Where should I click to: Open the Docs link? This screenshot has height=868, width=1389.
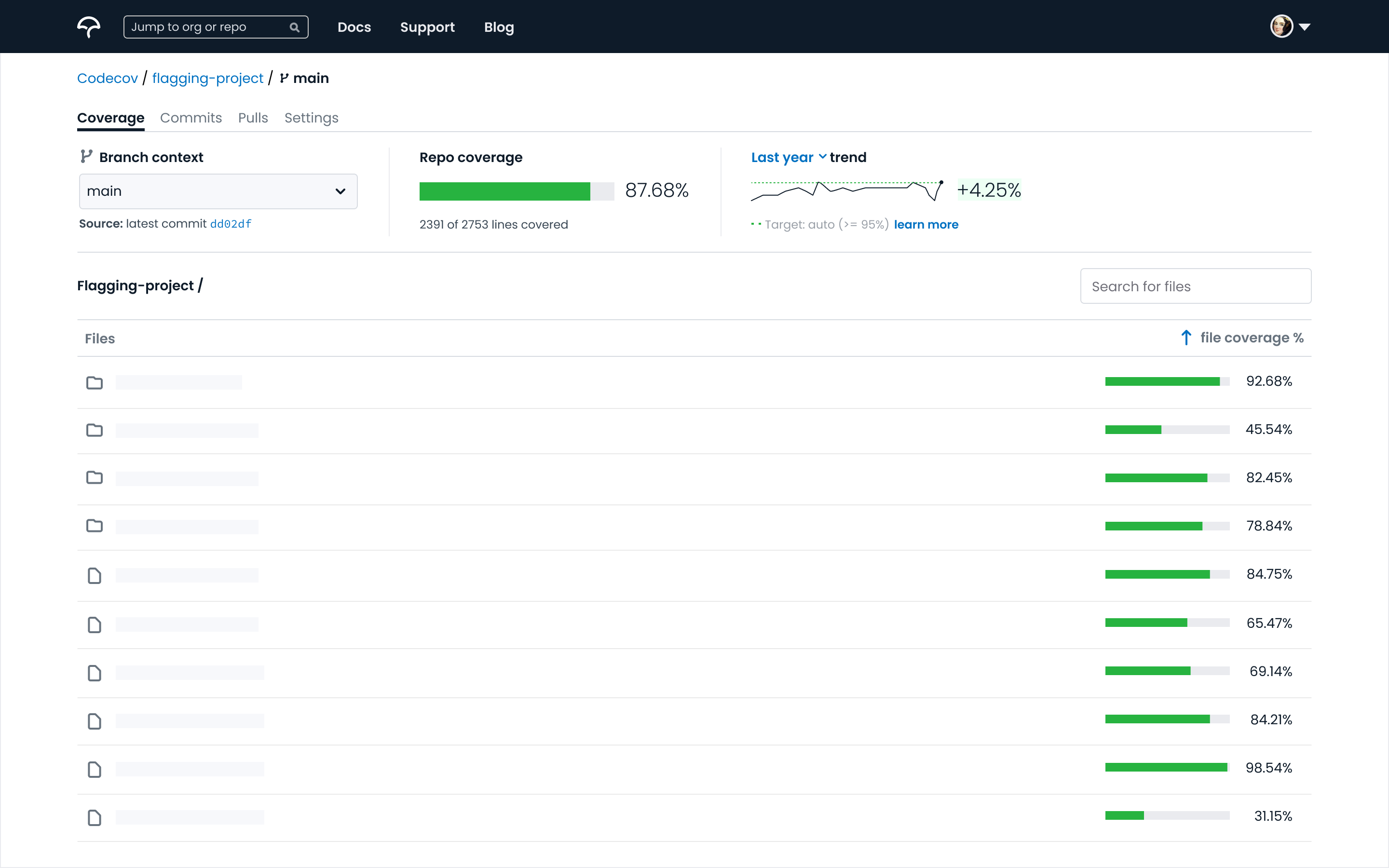pyautogui.click(x=354, y=27)
